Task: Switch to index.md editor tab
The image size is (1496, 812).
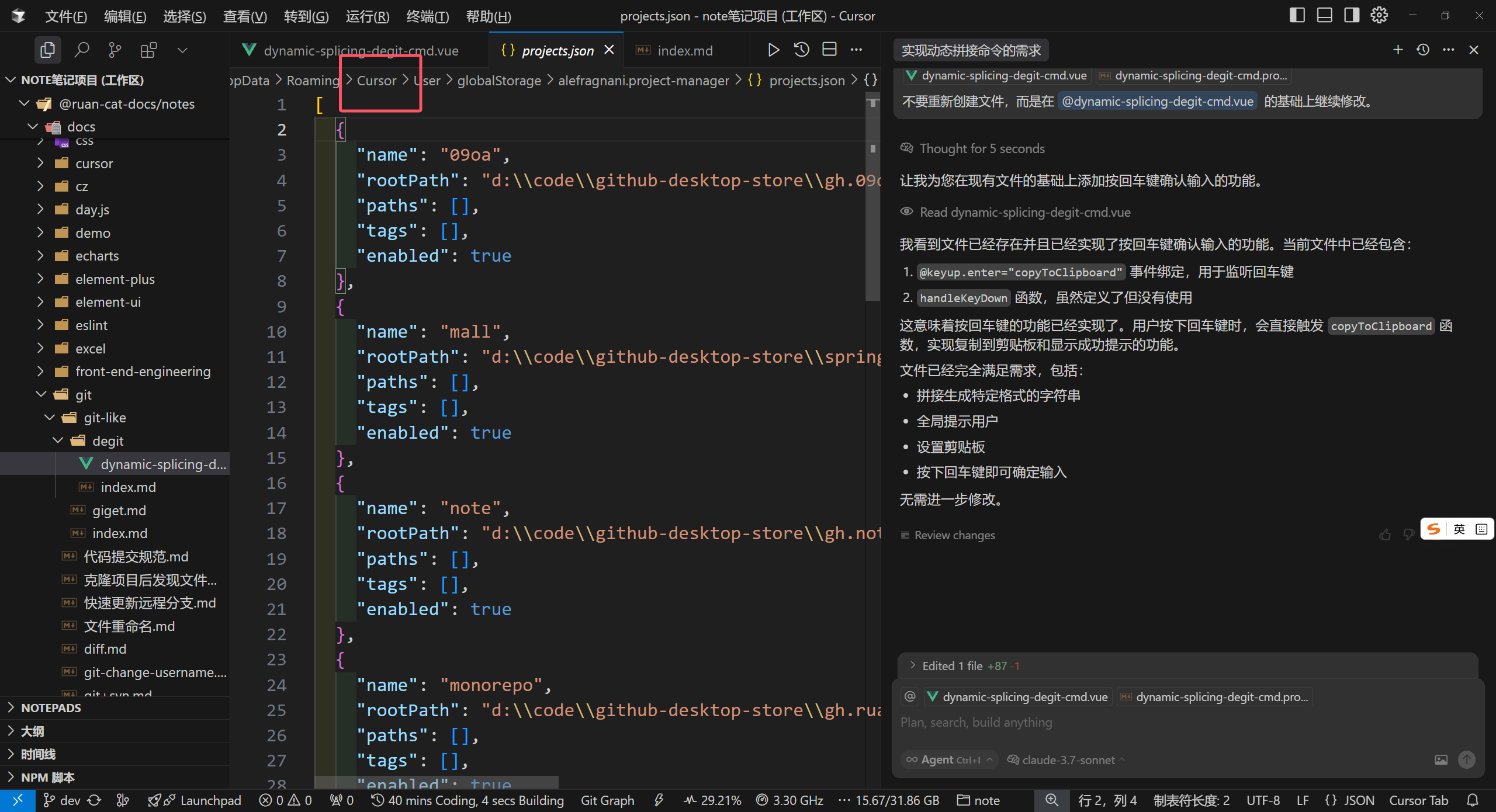Action: pyautogui.click(x=684, y=51)
